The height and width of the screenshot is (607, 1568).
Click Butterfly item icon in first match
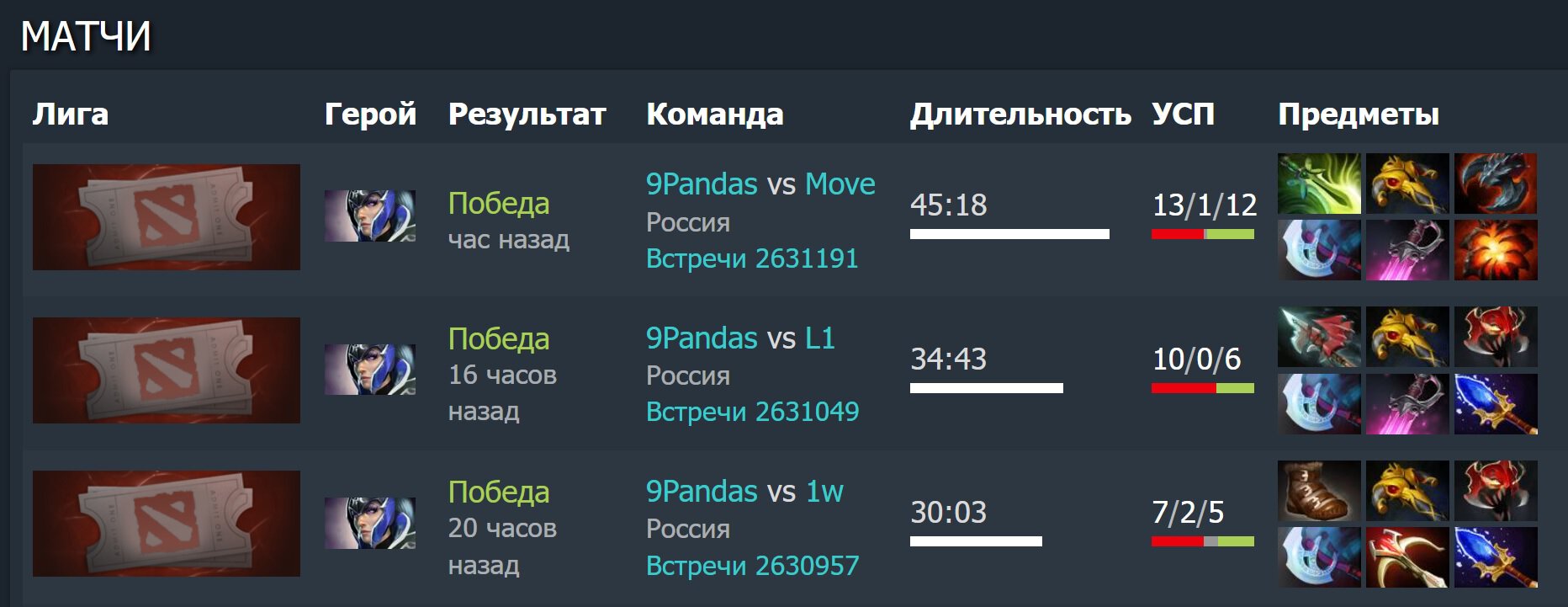point(1319,184)
